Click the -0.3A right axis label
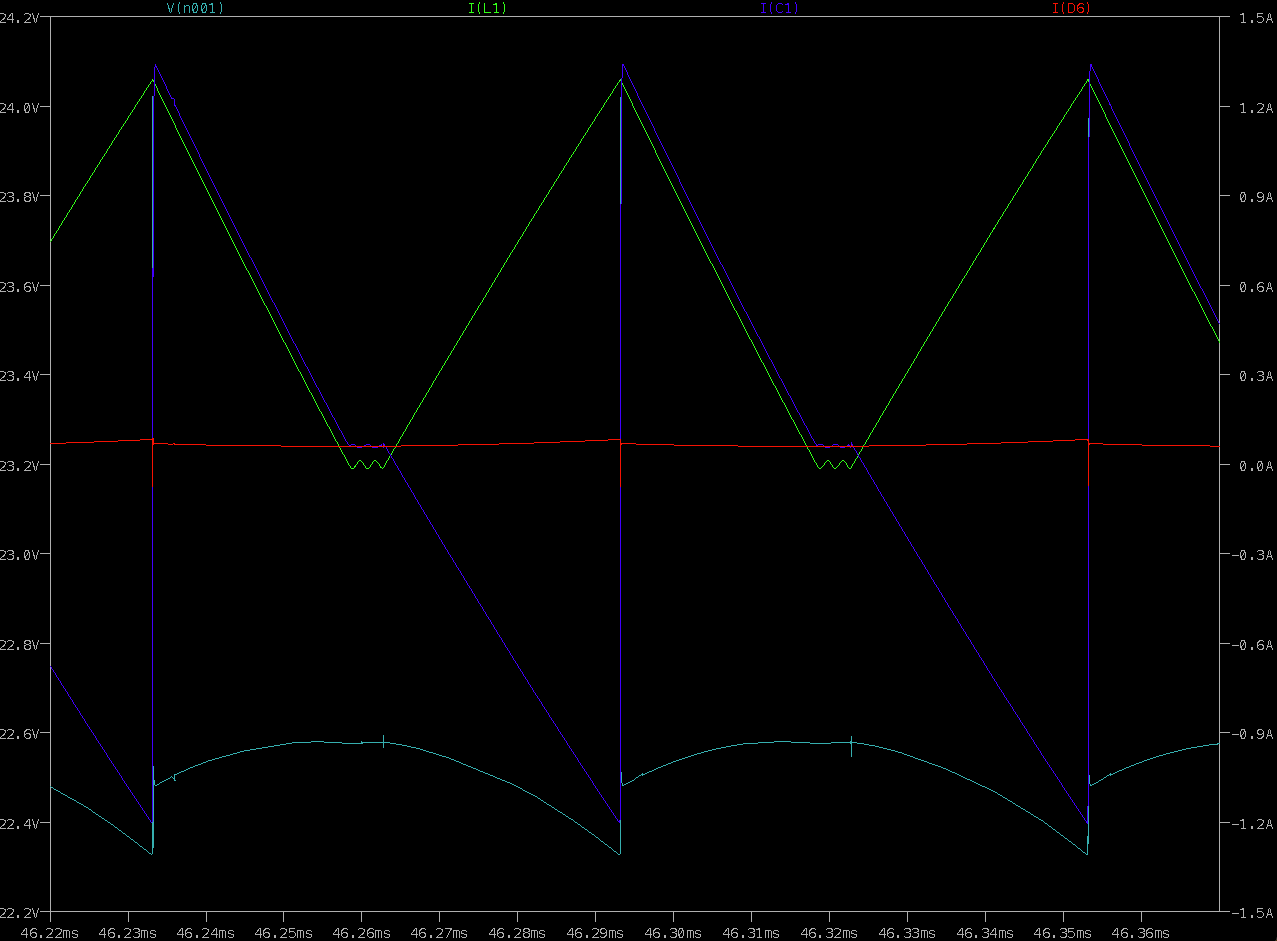Viewport: 1277px width, 941px height. coord(1253,555)
